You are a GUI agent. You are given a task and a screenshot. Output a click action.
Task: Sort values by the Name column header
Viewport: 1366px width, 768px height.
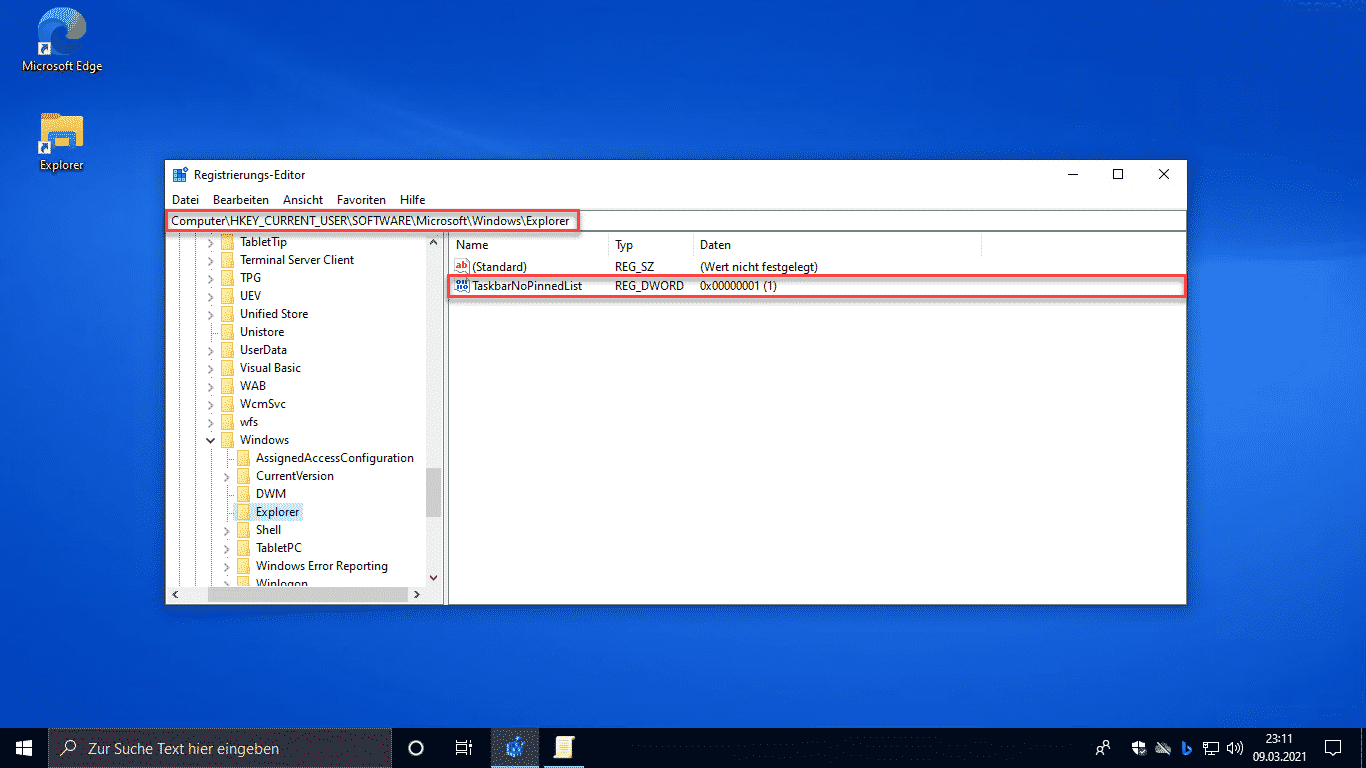coord(529,245)
